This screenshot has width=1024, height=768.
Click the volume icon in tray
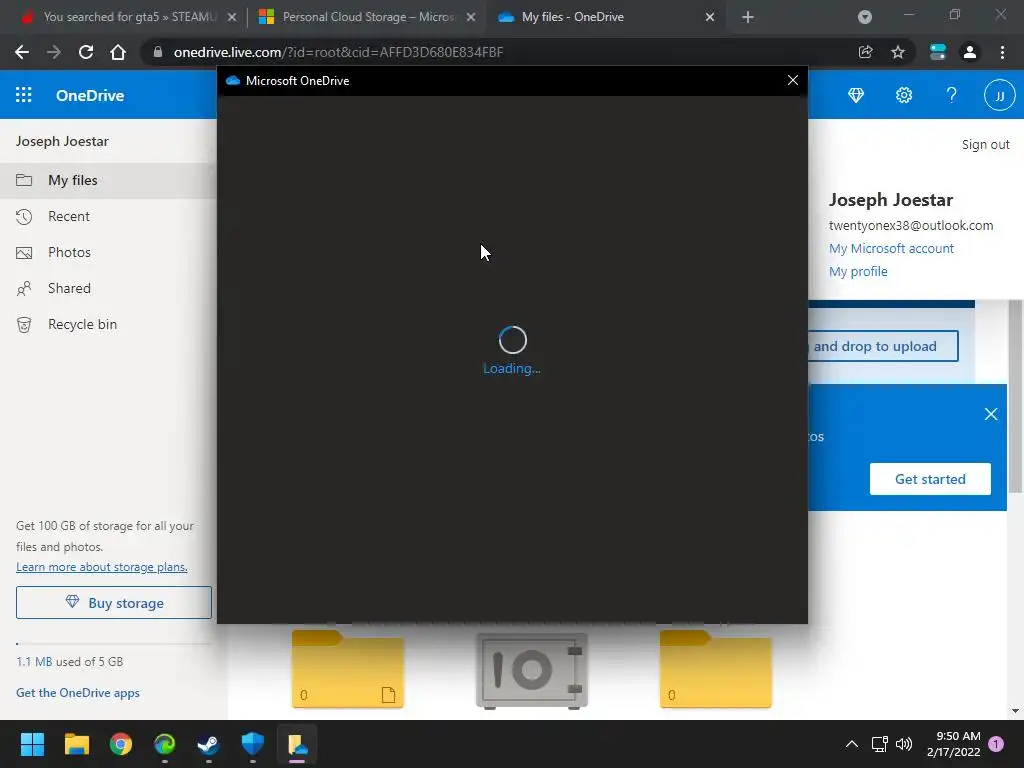tap(904, 744)
